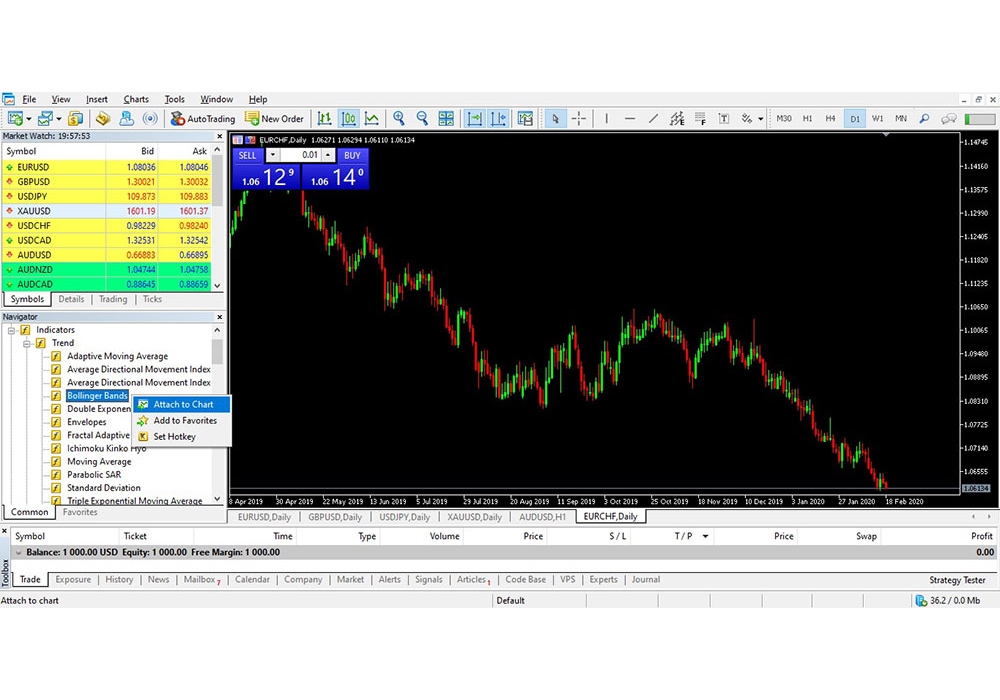Screen dimensions: 1000x700
Task: Close the Market Watch panel
Action: 219,136
